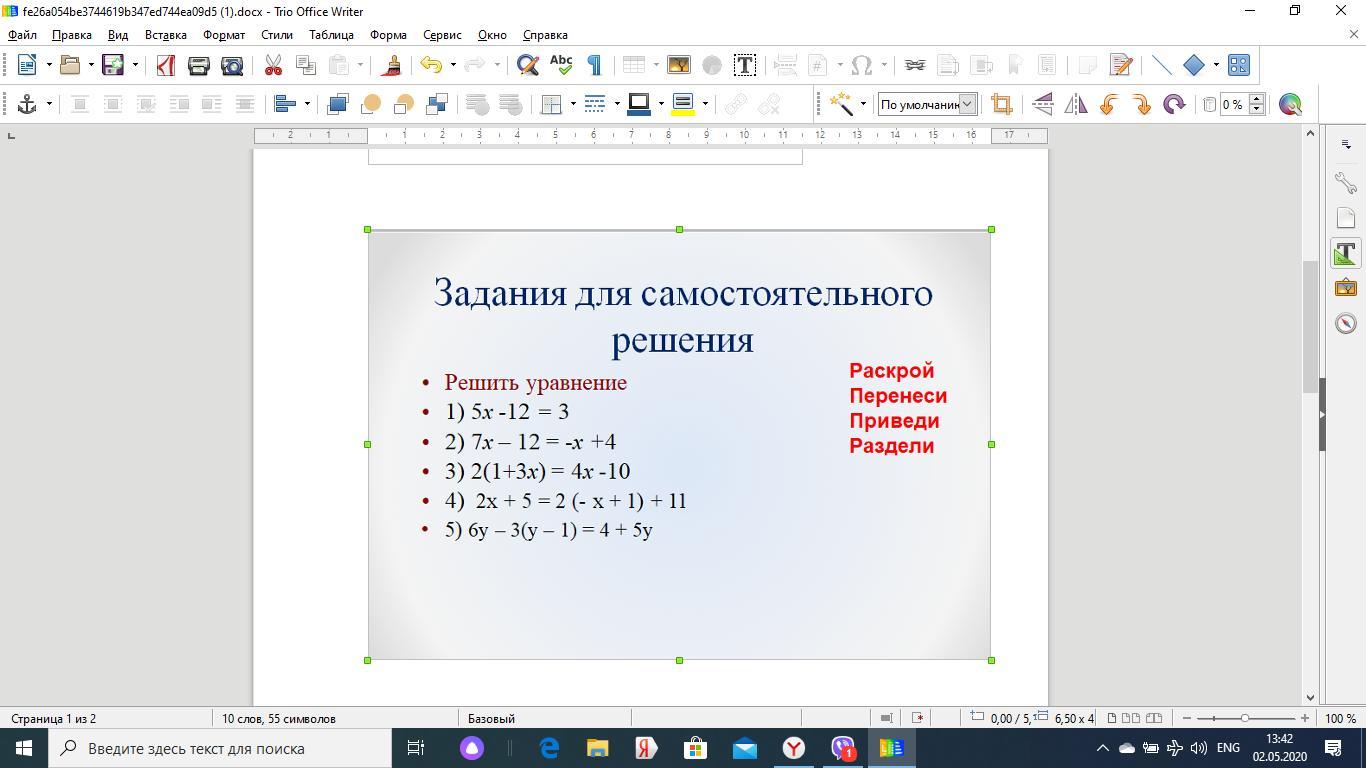Expand the border line style dropdown

pyautogui.click(x=617, y=104)
